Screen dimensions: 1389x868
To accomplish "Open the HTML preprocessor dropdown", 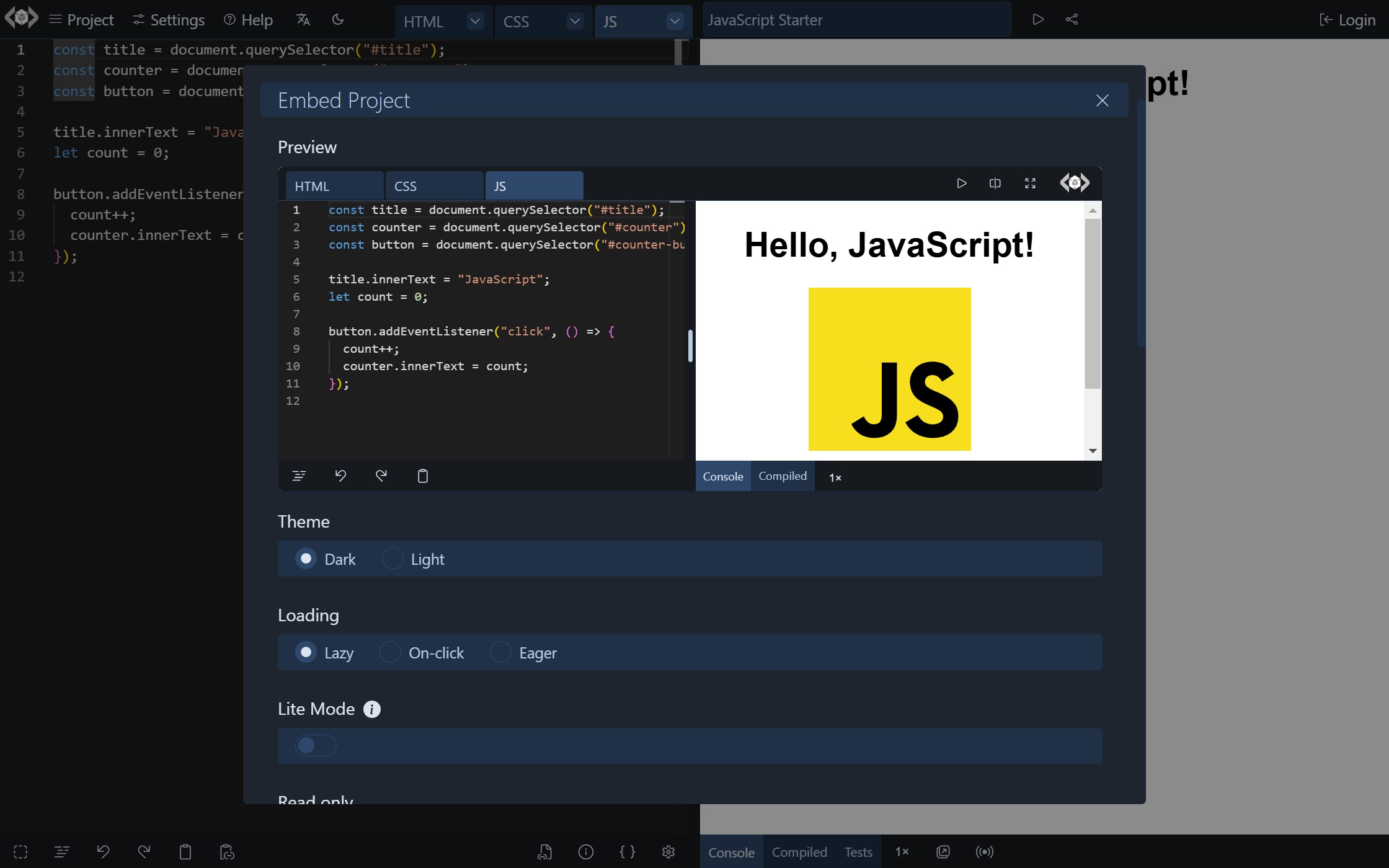I will click(475, 20).
